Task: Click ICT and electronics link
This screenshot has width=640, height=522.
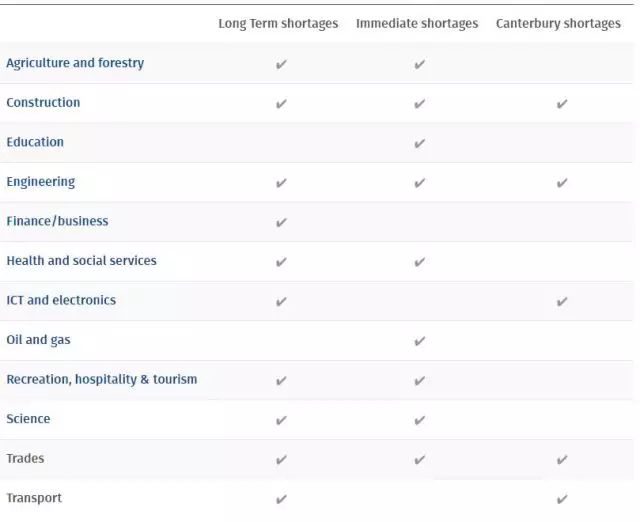Action: pyautogui.click(x=61, y=300)
